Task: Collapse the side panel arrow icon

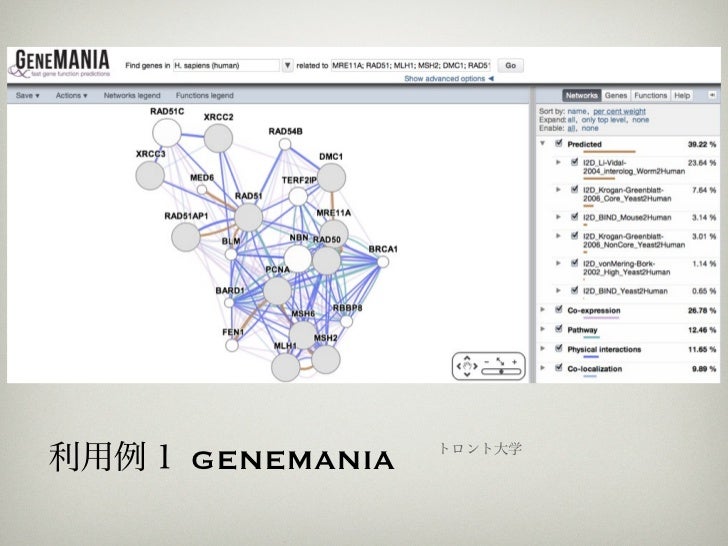Action: point(712,95)
